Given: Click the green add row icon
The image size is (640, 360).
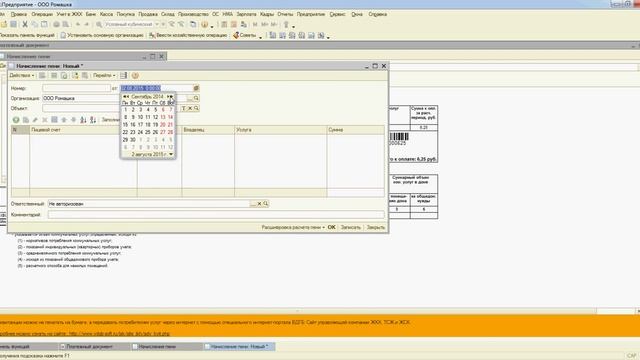Looking at the screenshot, I should click(16, 120).
